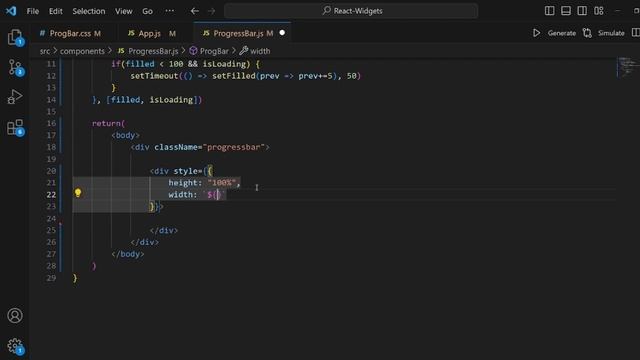Expand the overflow menu ellipsis
Screen dimensions: 640x360
tap(170, 11)
